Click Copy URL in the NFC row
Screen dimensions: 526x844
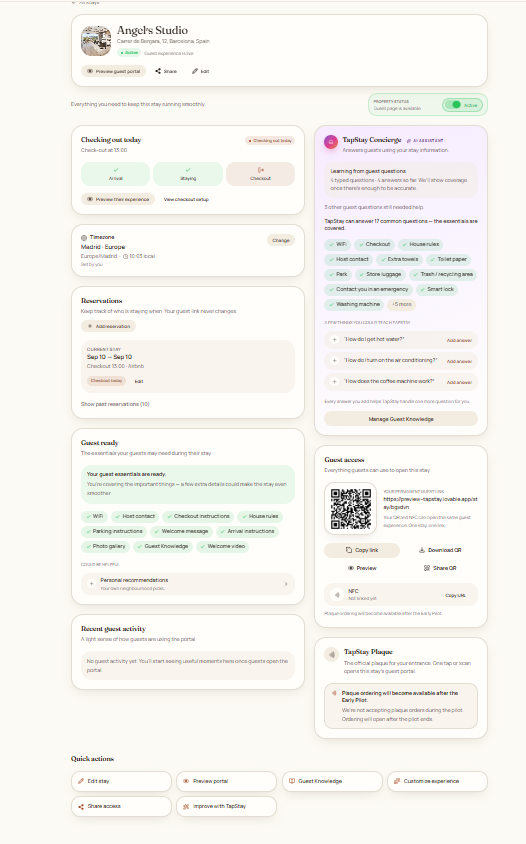click(x=455, y=595)
